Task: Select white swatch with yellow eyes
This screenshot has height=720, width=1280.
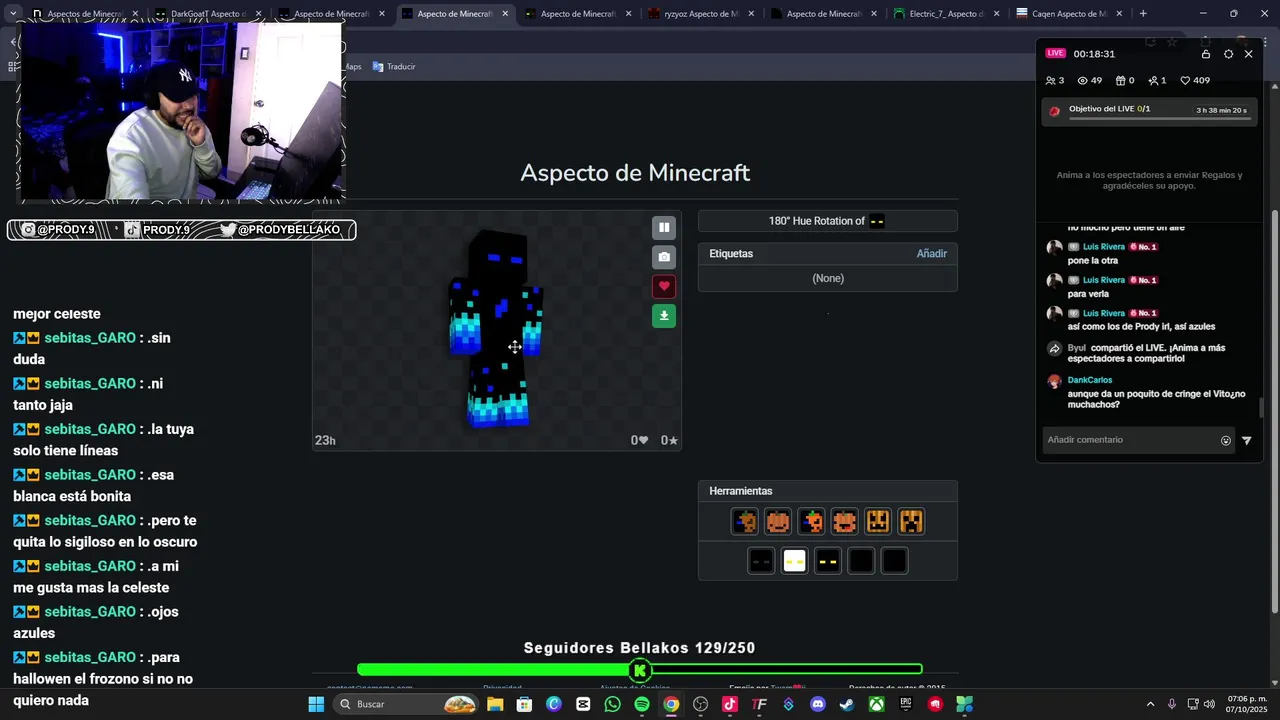Action: click(x=794, y=561)
